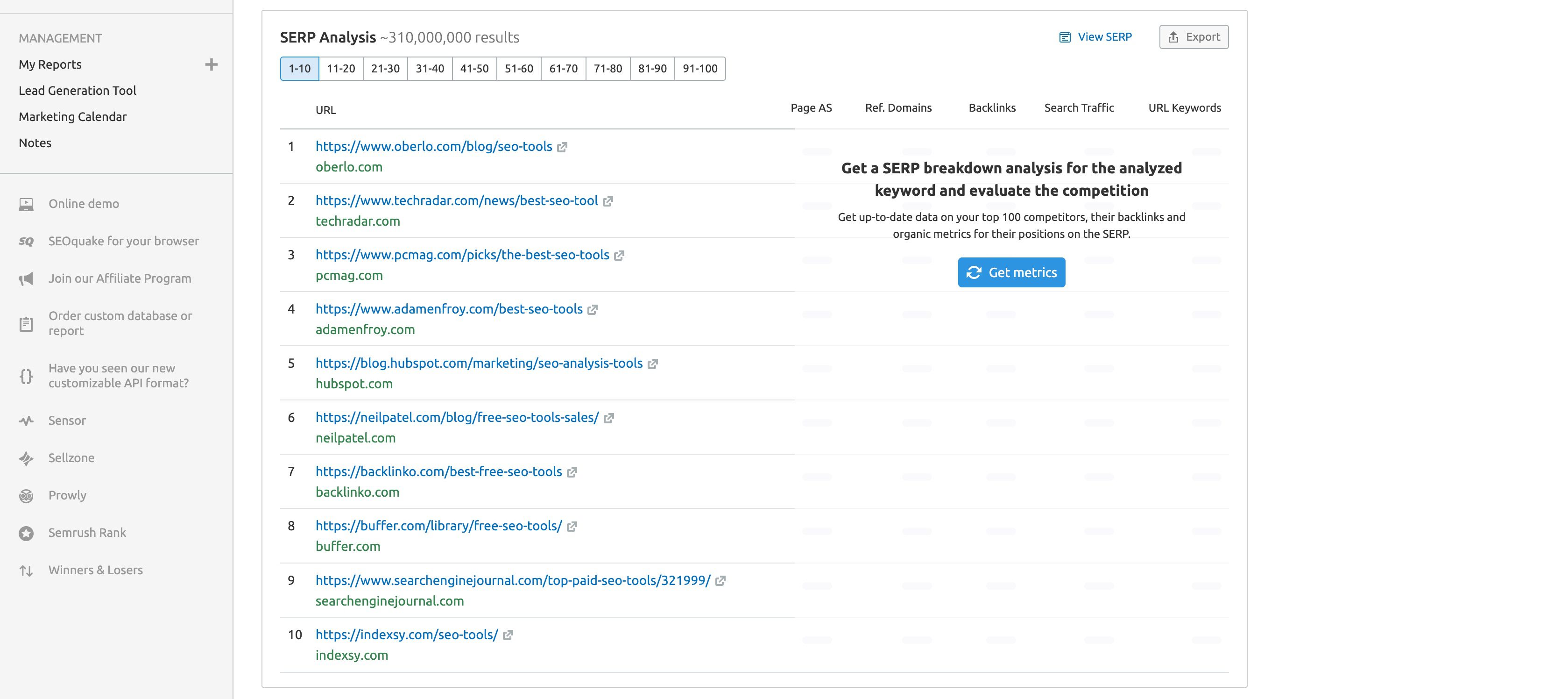Click the Affiliate Program megaphone icon
1568x699 pixels.
click(x=26, y=279)
